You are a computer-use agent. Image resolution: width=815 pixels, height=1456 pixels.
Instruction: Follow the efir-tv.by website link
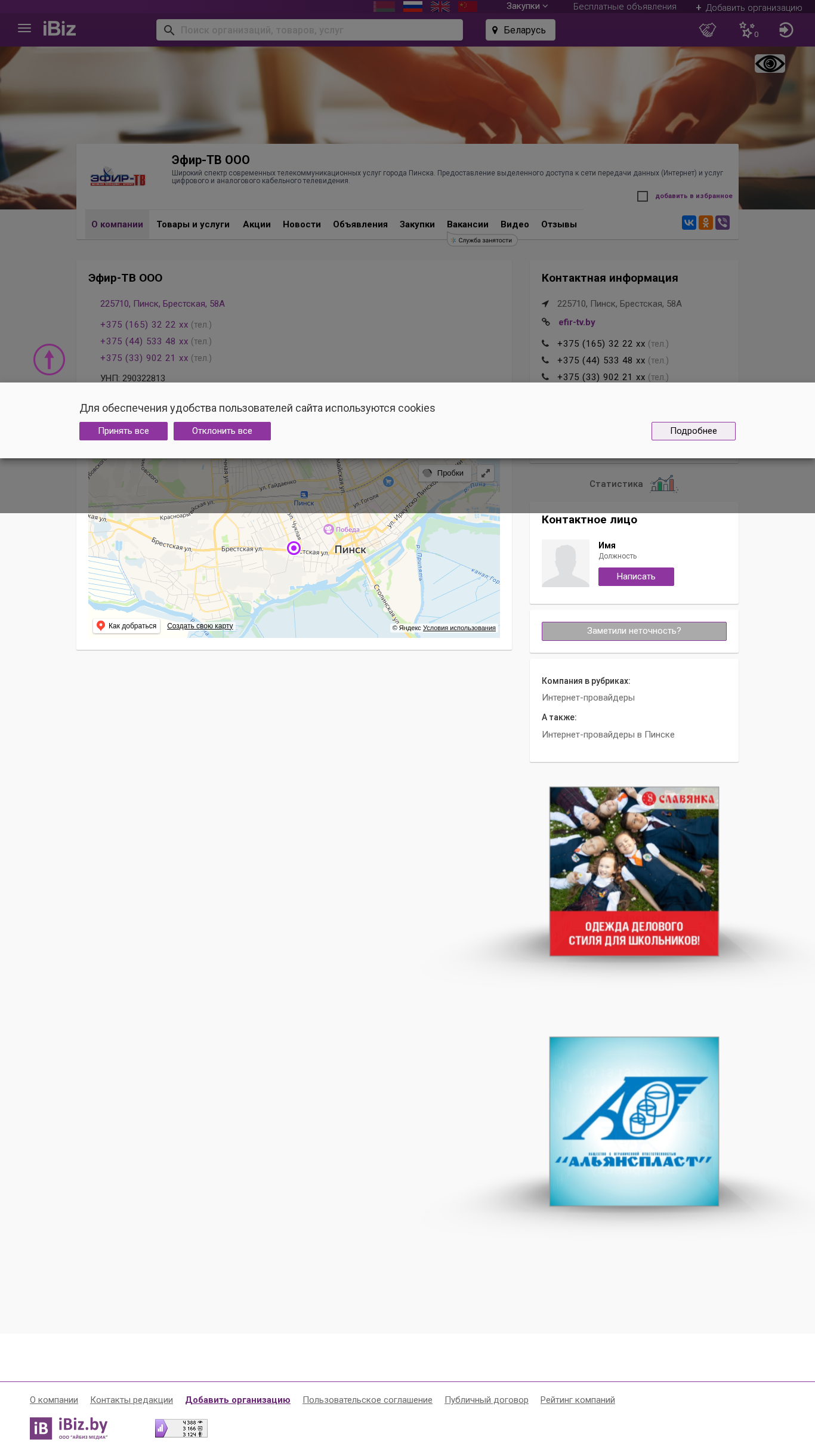pyautogui.click(x=576, y=322)
